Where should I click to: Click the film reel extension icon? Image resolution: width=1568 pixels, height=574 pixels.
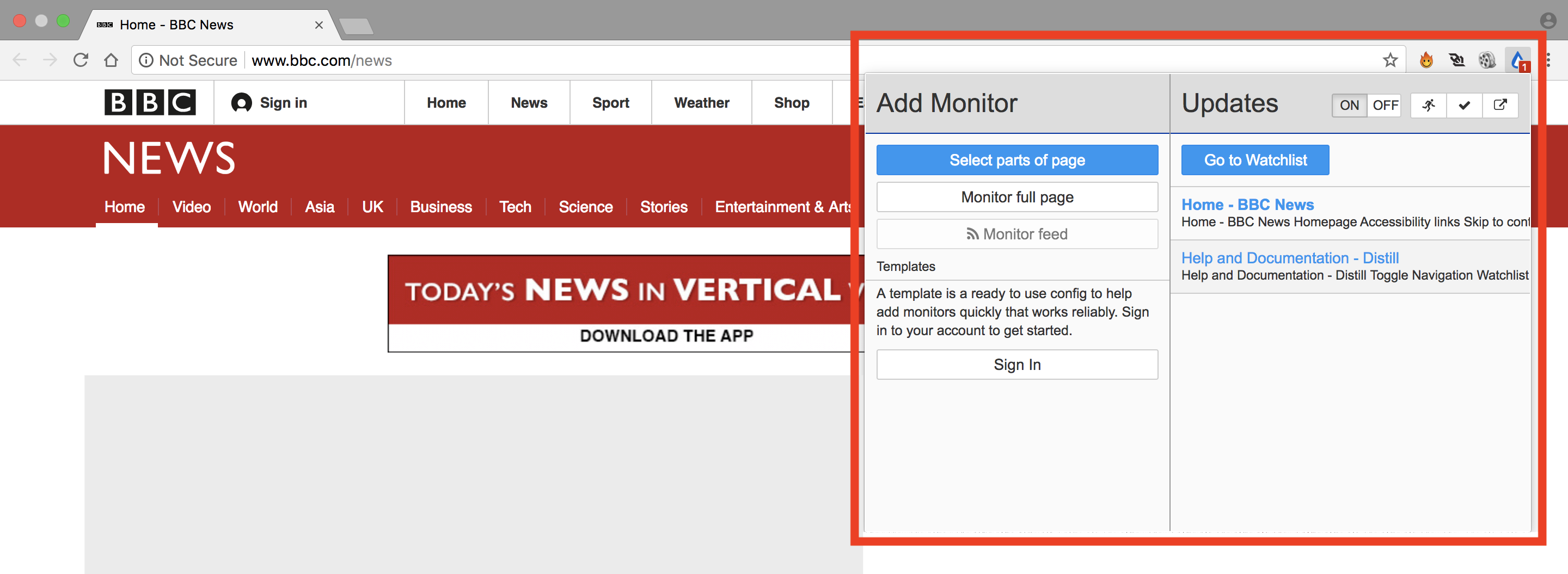1486,60
